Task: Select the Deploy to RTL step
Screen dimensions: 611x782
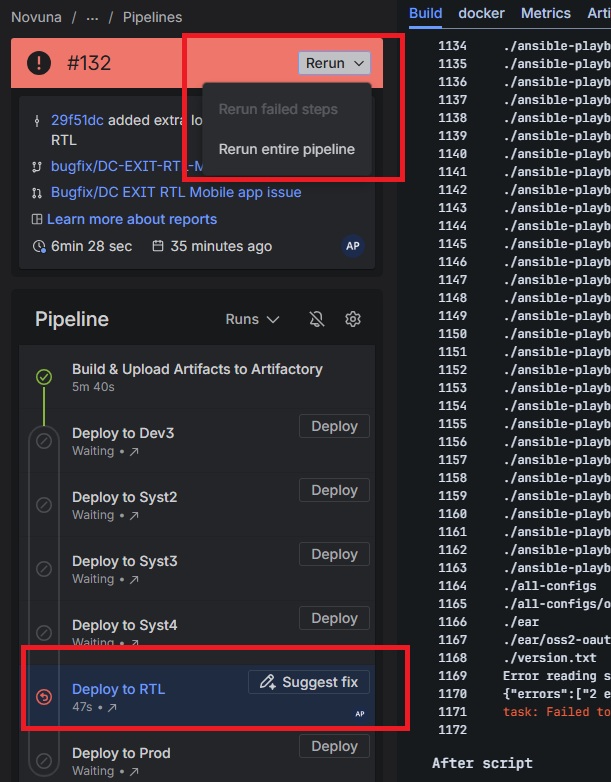Action: [x=197, y=696]
